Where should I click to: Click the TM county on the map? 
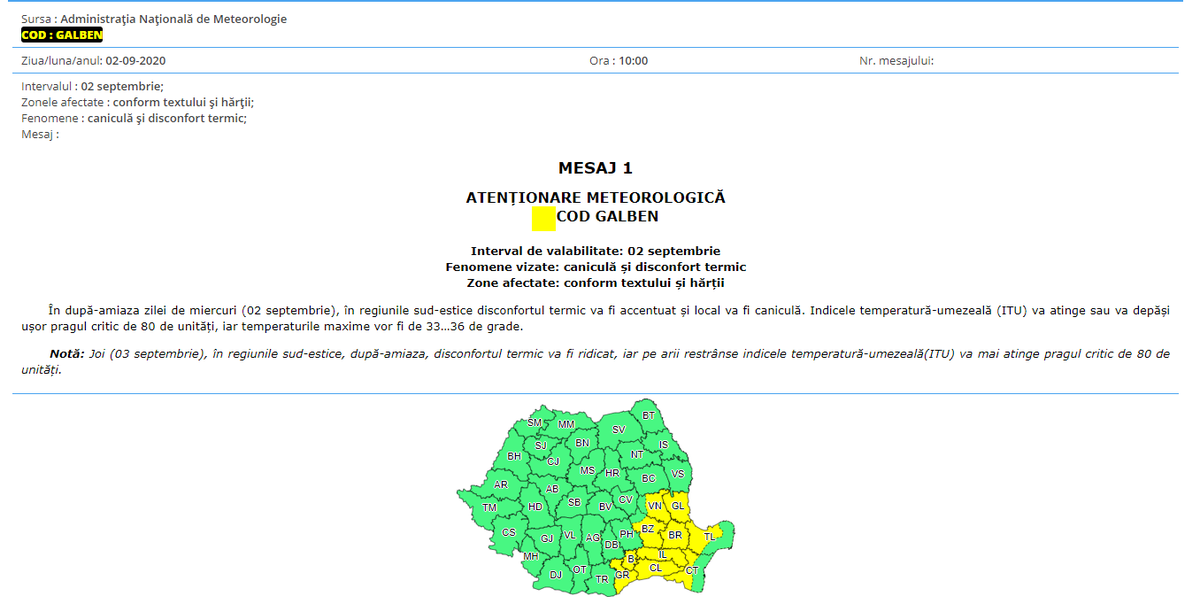click(489, 508)
